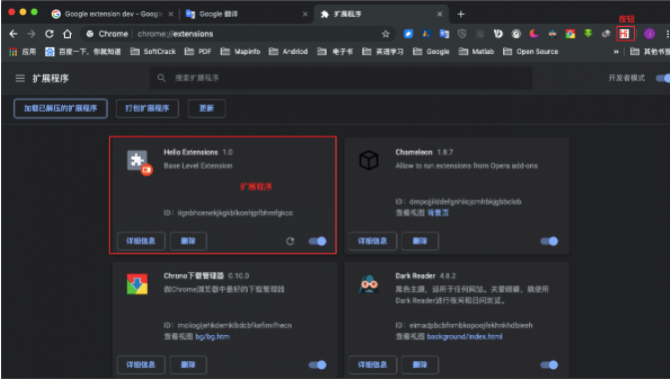
Task: Close the Google extension dev tab
Action: coord(171,14)
